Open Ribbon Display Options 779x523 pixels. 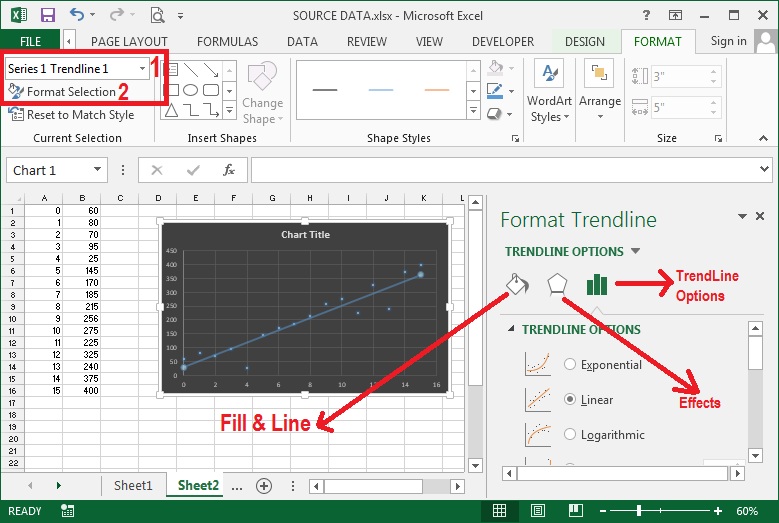point(675,15)
